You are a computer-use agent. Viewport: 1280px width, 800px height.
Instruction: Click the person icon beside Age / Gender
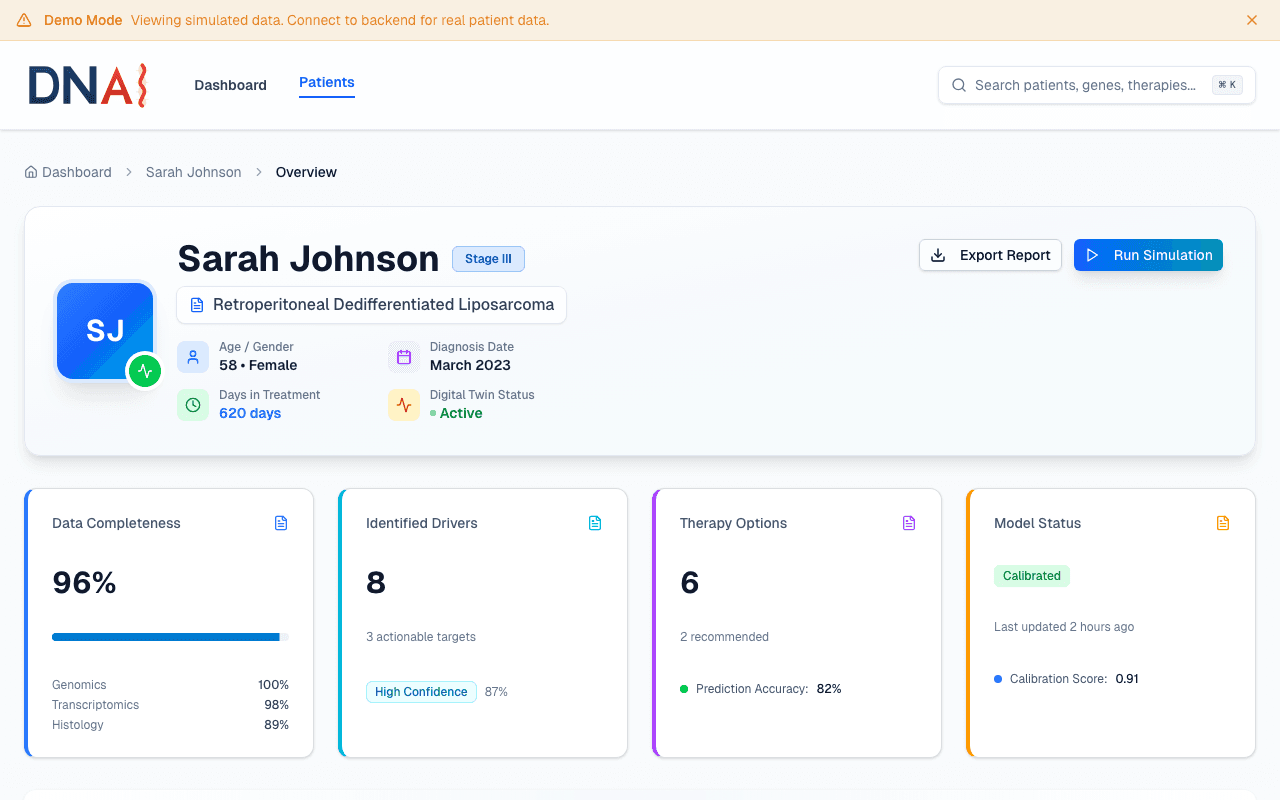[193, 356]
